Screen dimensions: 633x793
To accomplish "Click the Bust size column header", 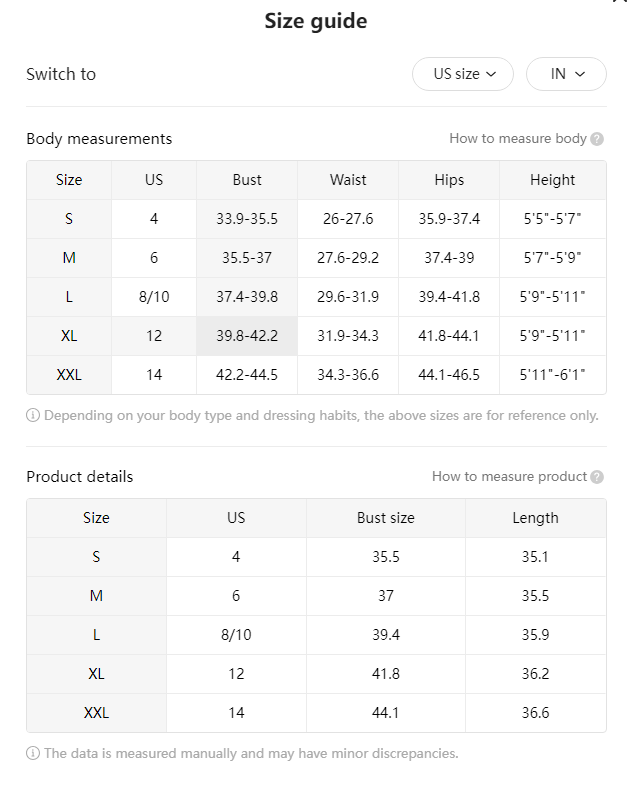I will 386,518.
